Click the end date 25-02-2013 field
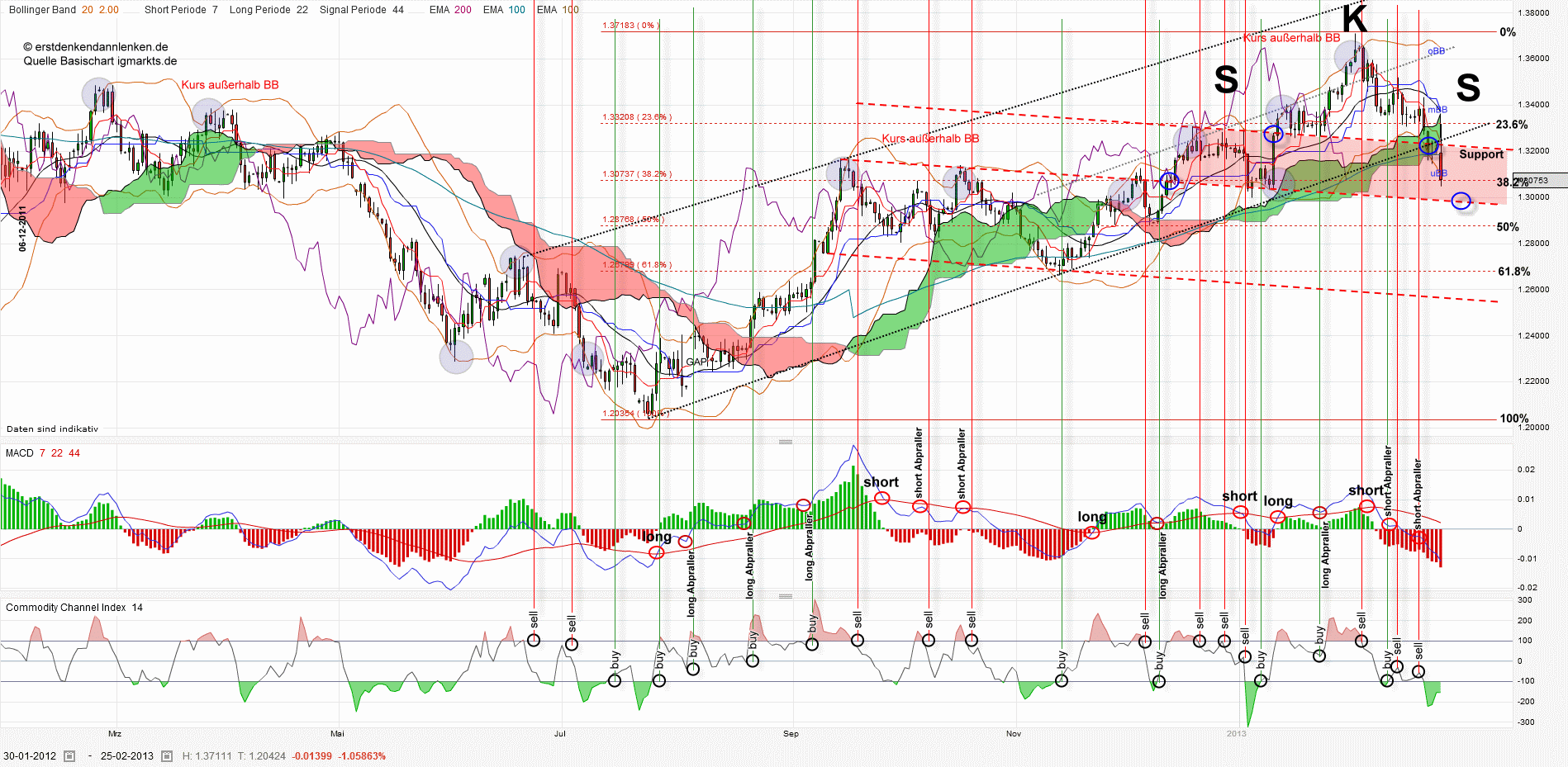 click(127, 755)
